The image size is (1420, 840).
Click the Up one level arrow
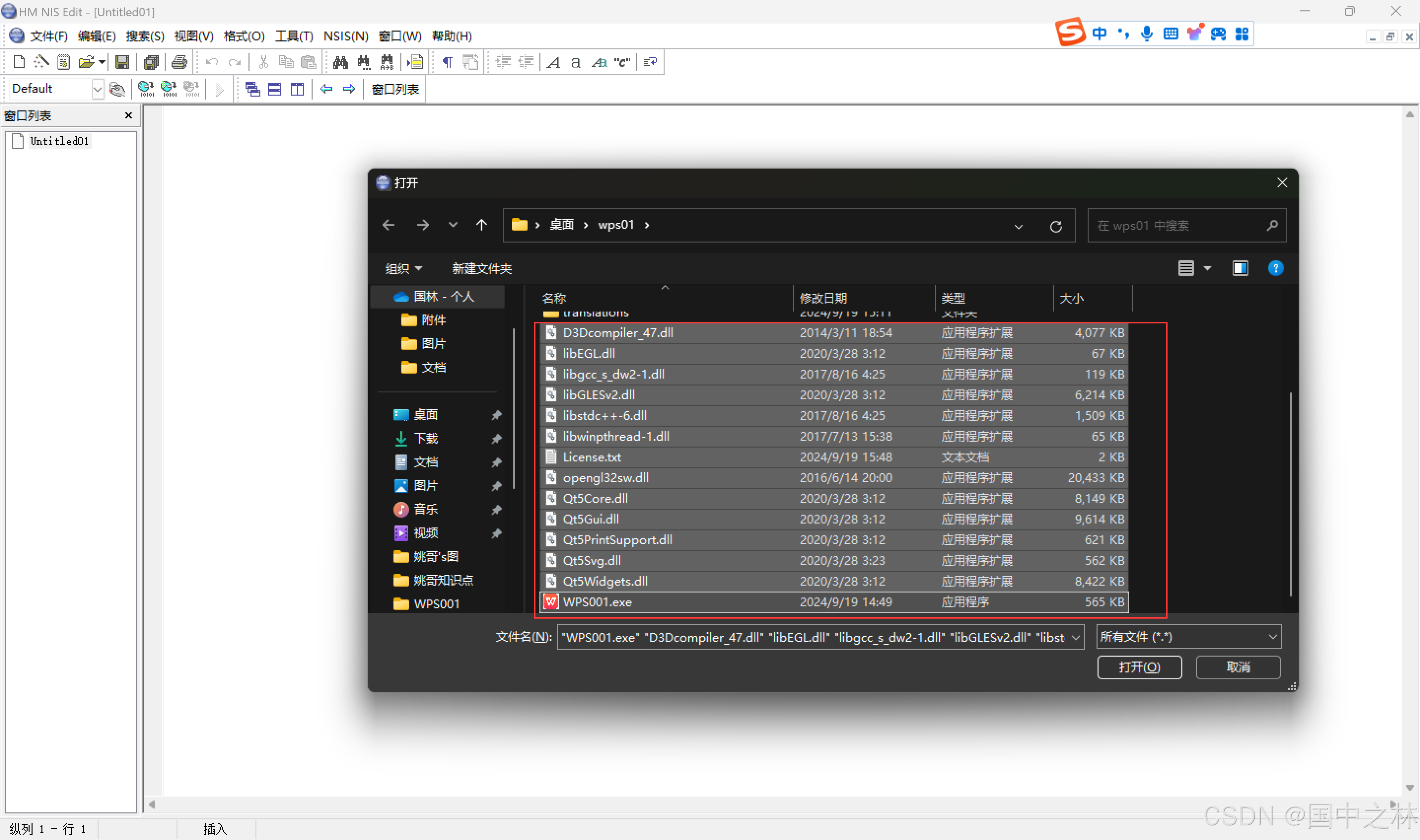point(482,225)
